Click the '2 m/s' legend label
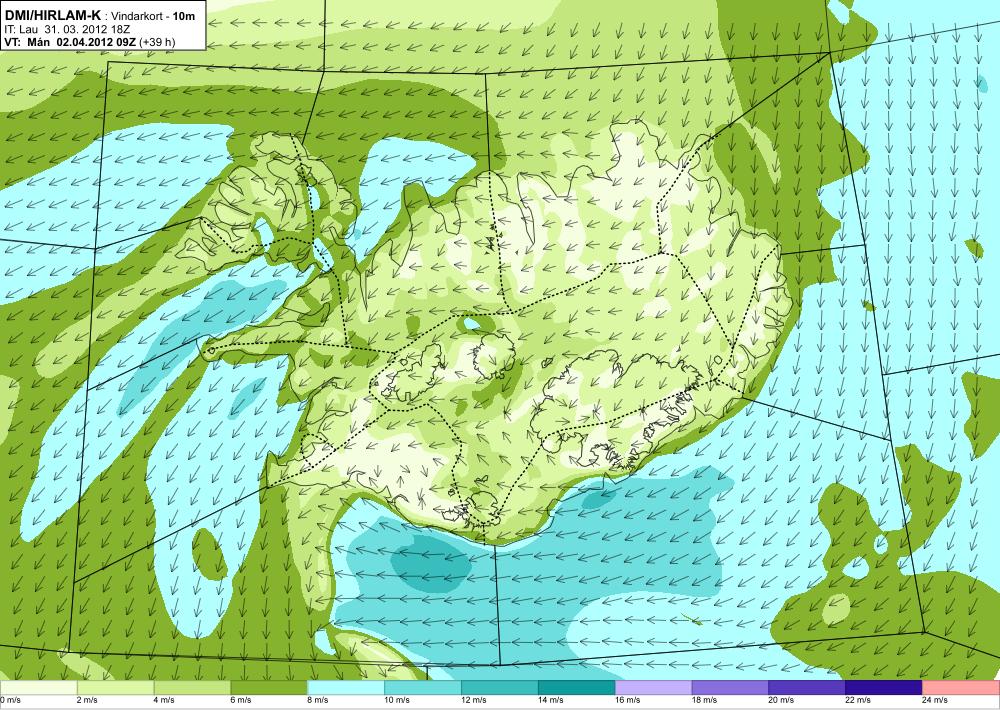 coord(87,700)
